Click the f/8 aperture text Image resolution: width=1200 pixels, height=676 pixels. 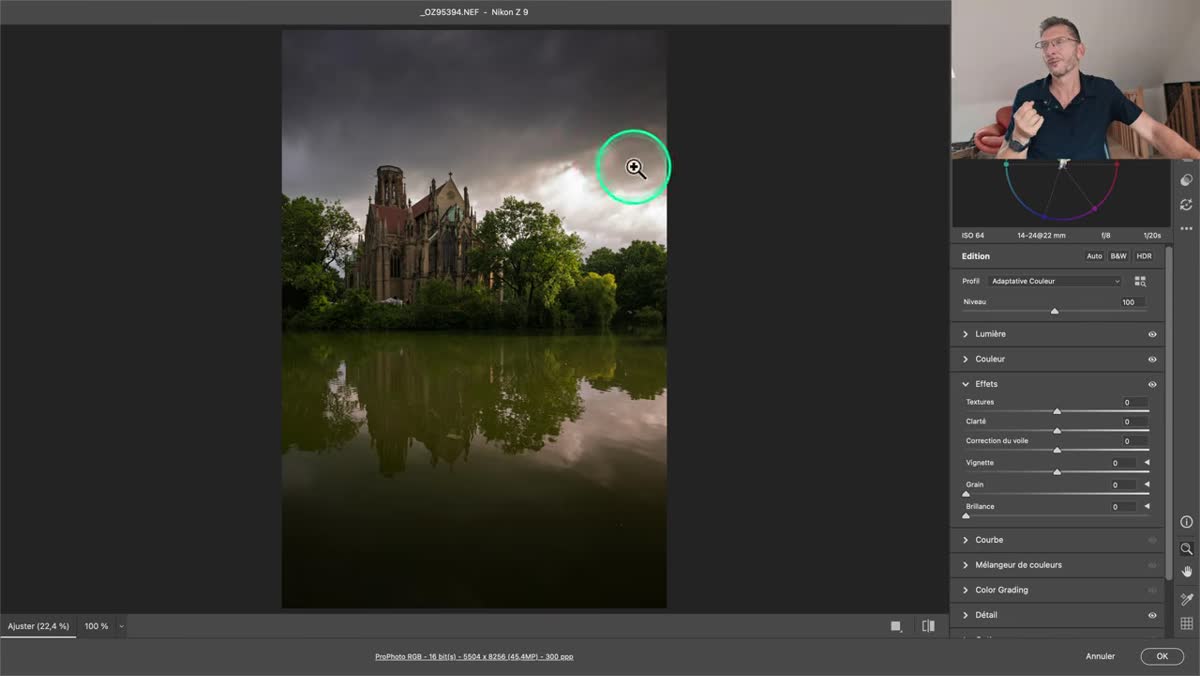click(1106, 236)
